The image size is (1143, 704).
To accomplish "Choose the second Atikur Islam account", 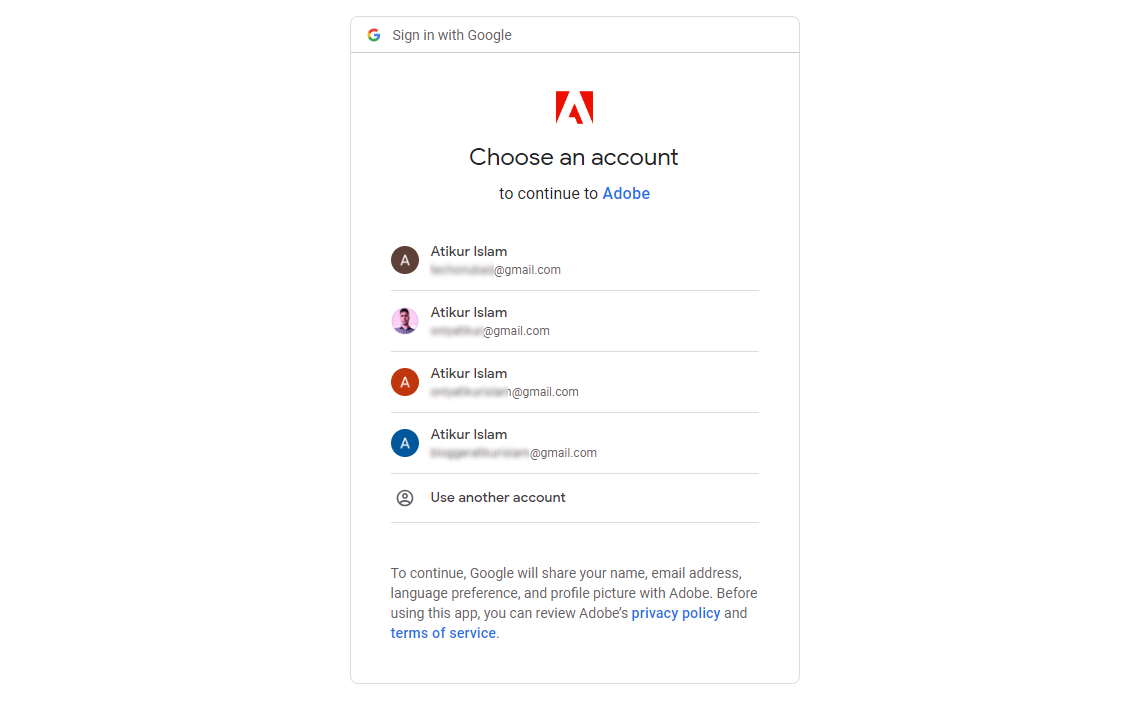I will coord(574,320).
